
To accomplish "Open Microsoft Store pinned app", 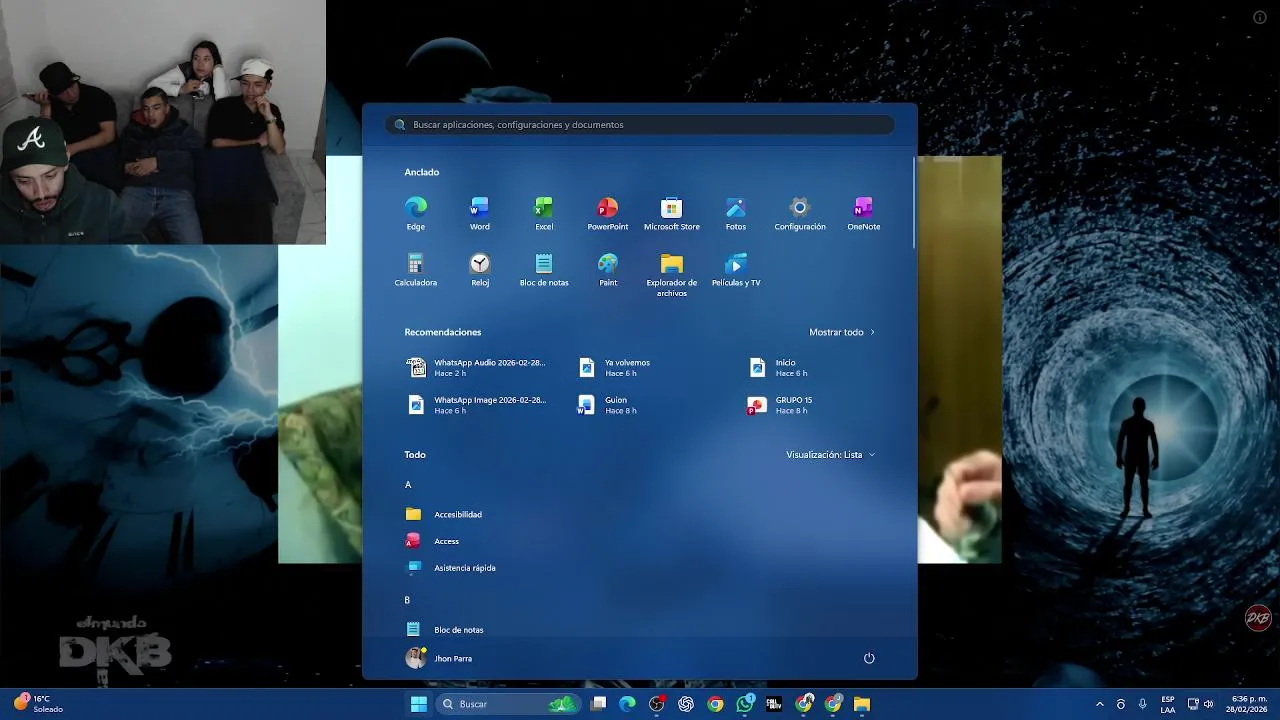I will tap(672, 213).
